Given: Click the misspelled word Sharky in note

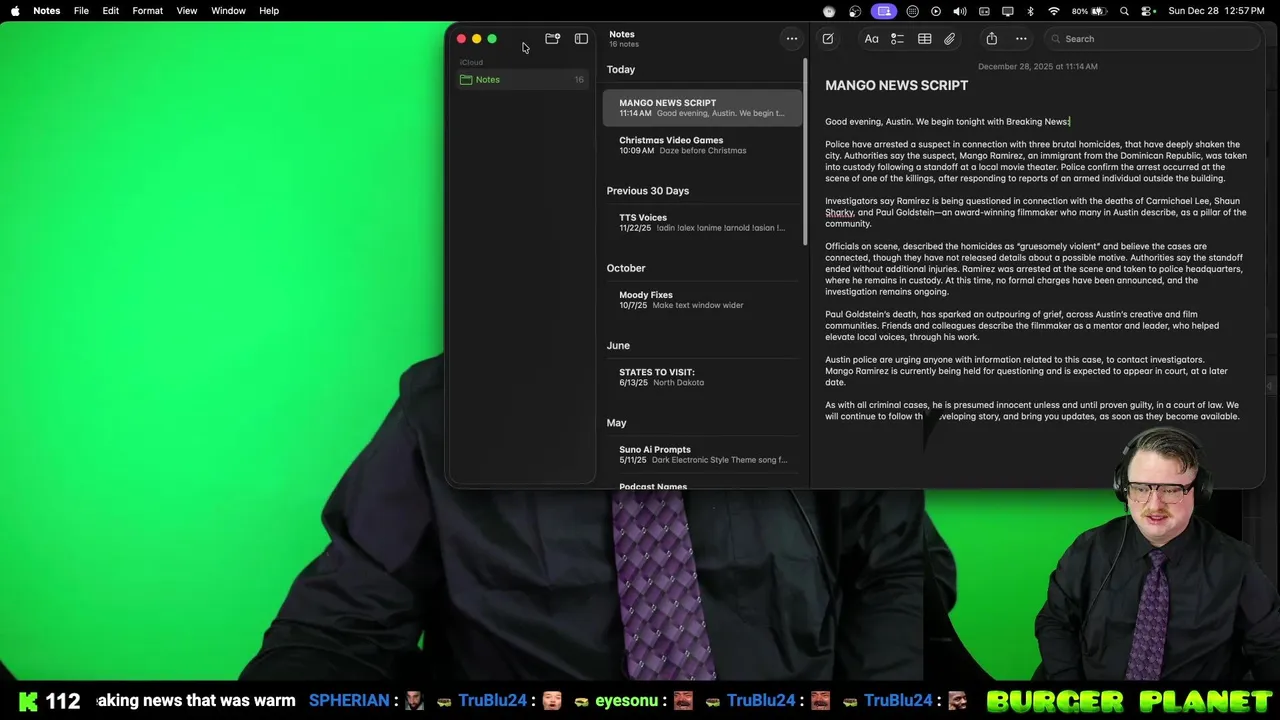Looking at the screenshot, I should point(839,213).
